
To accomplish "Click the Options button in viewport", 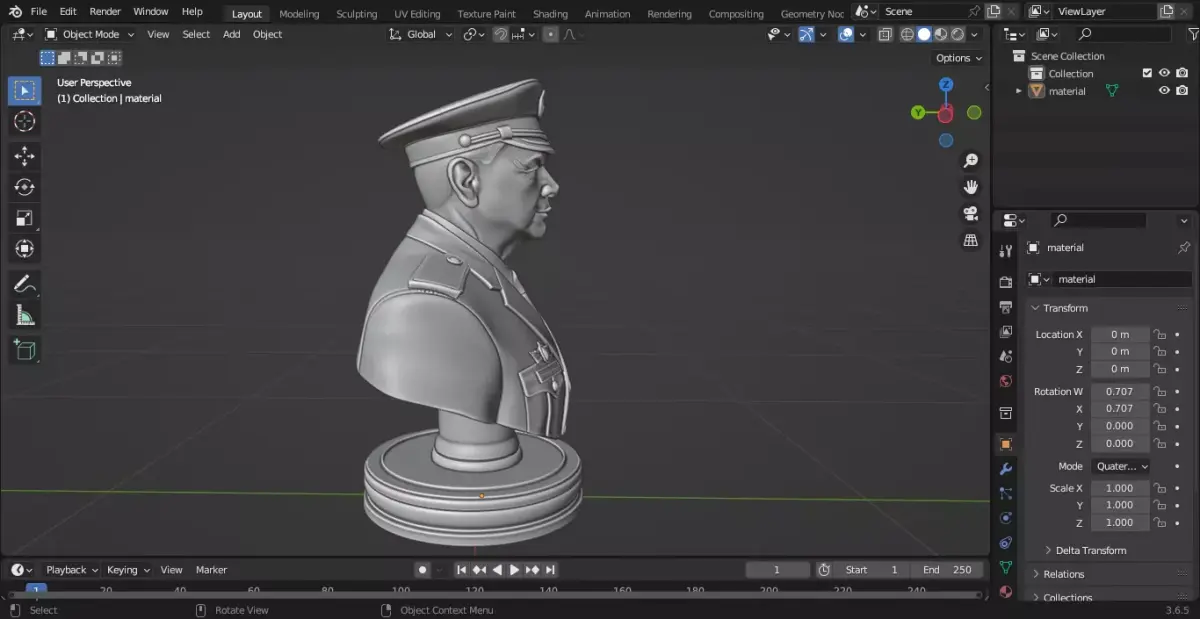I will (x=958, y=58).
